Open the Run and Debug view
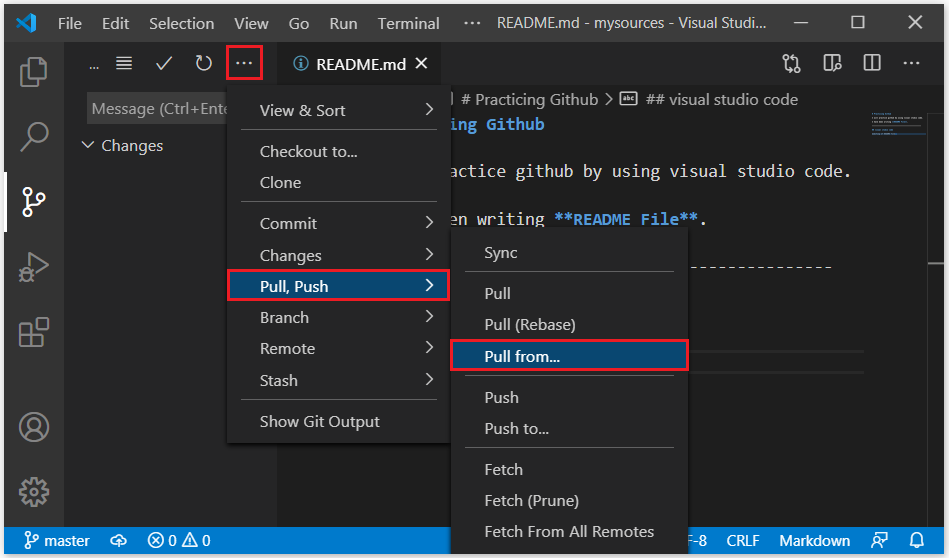 coord(33,267)
